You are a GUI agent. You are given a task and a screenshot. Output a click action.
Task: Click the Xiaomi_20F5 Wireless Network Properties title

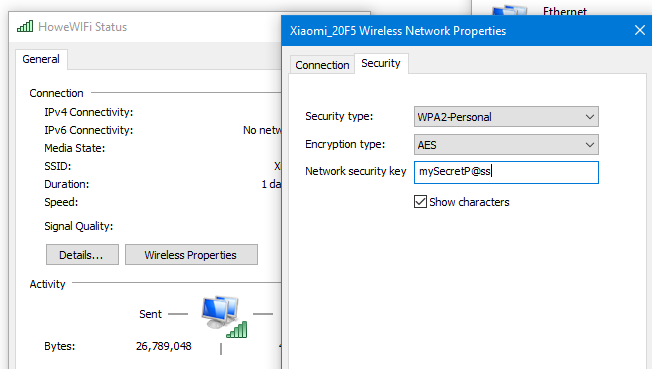point(398,31)
